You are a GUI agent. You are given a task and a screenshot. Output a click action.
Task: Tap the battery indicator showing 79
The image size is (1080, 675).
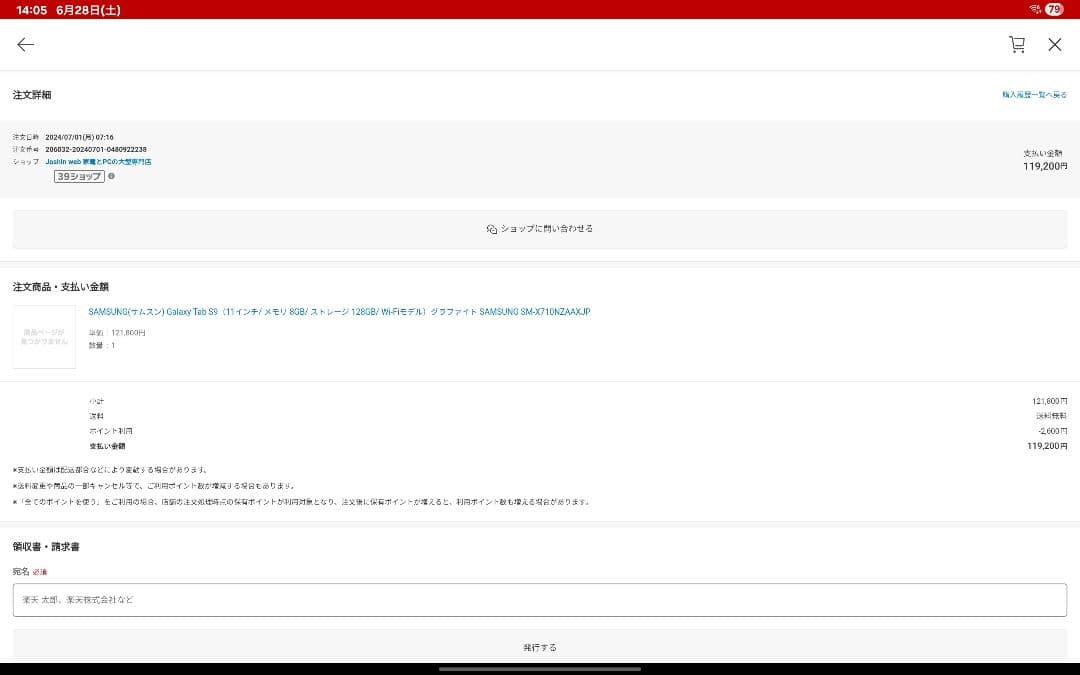tap(1054, 9)
